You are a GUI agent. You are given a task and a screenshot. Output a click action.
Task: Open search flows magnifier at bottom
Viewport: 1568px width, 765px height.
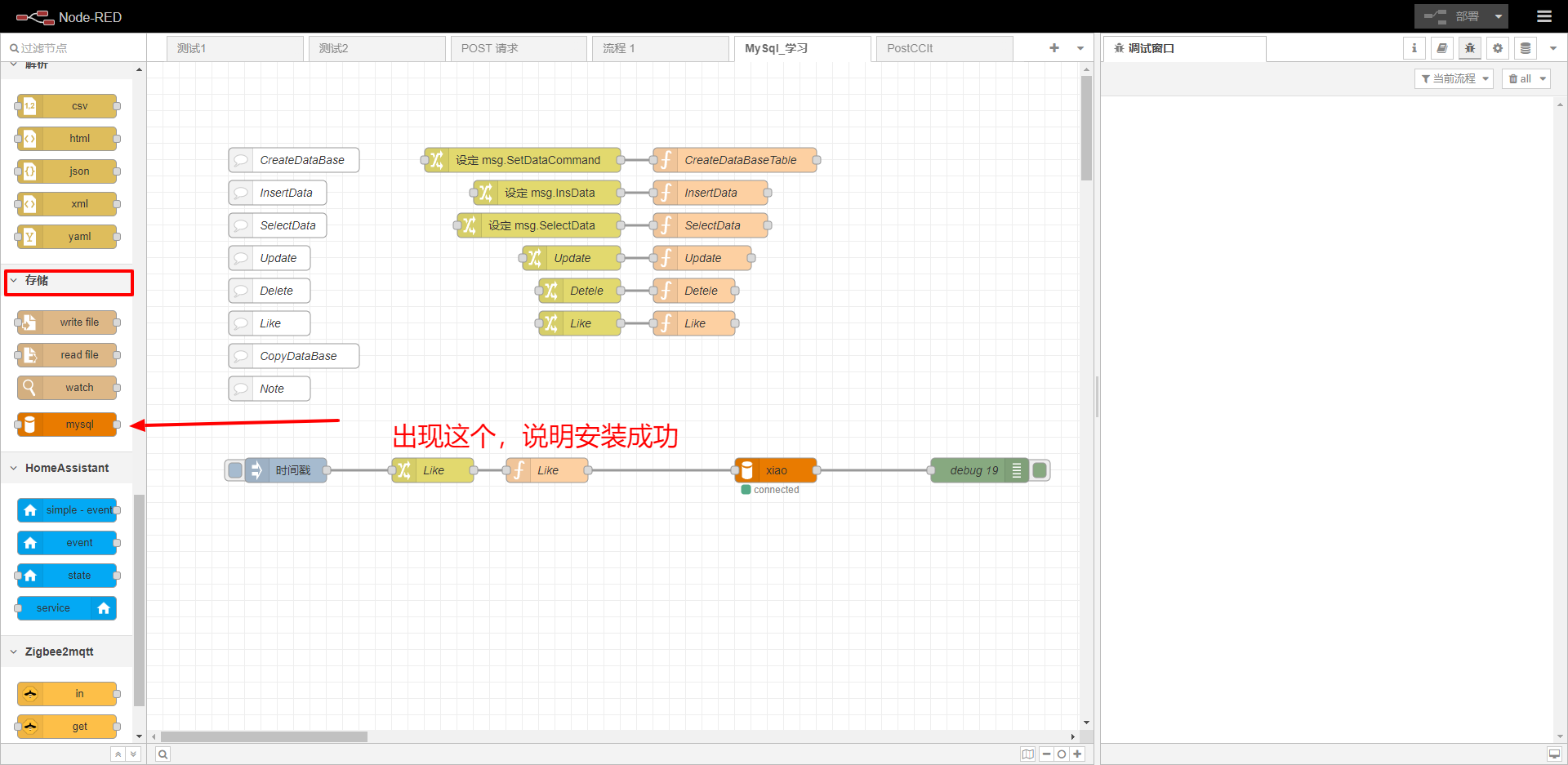click(163, 754)
